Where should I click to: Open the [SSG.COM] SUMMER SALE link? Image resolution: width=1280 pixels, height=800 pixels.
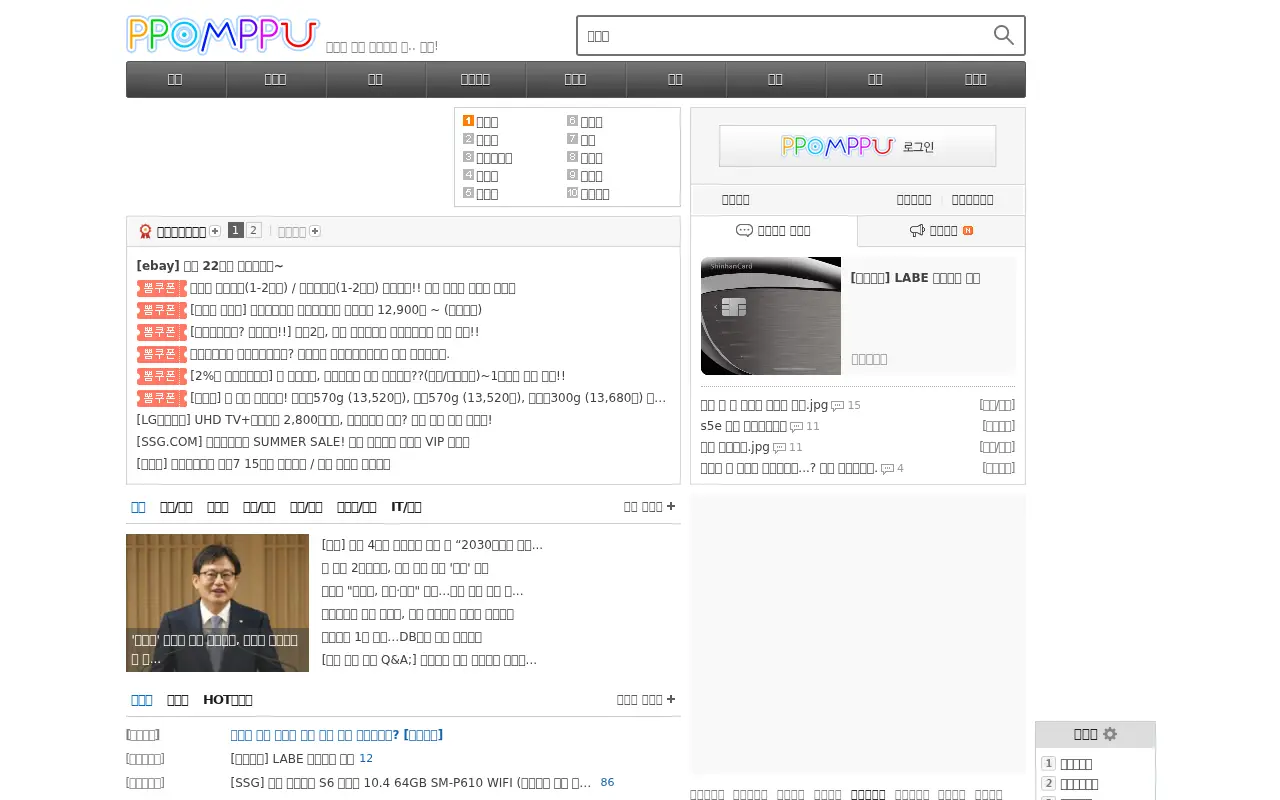(x=303, y=442)
